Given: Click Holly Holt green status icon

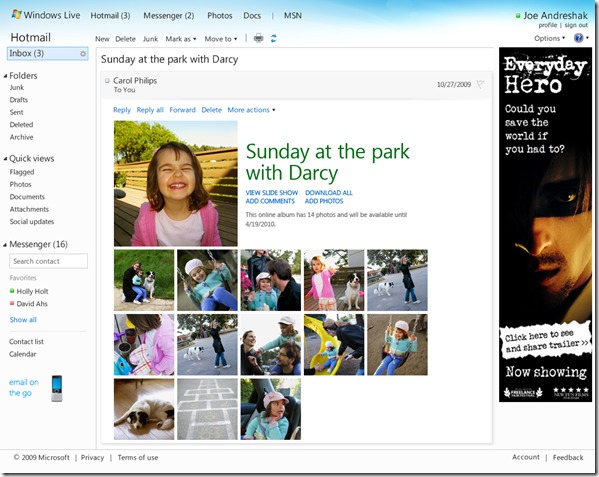Looking at the screenshot, I should 12,291.
